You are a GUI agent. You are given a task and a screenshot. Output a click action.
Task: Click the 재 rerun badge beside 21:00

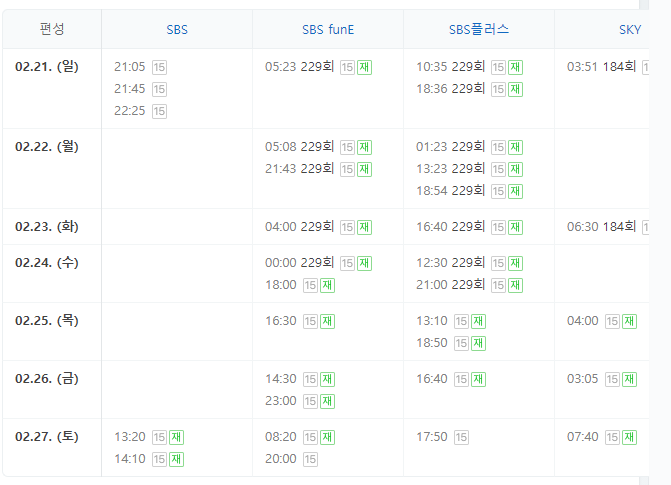(x=515, y=285)
